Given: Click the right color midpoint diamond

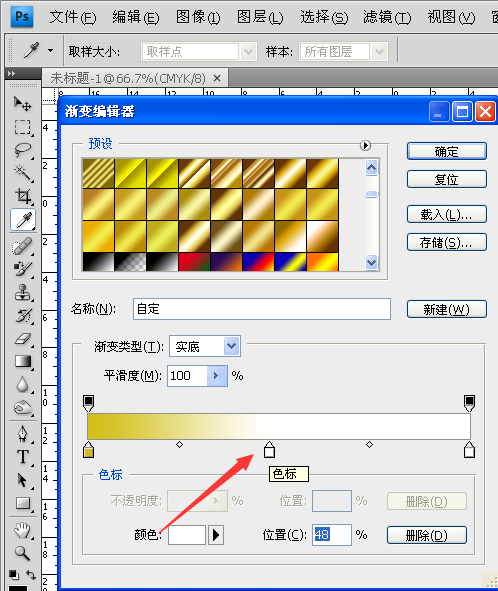Looking at the screenshot, I should click(x=369, y=445).
